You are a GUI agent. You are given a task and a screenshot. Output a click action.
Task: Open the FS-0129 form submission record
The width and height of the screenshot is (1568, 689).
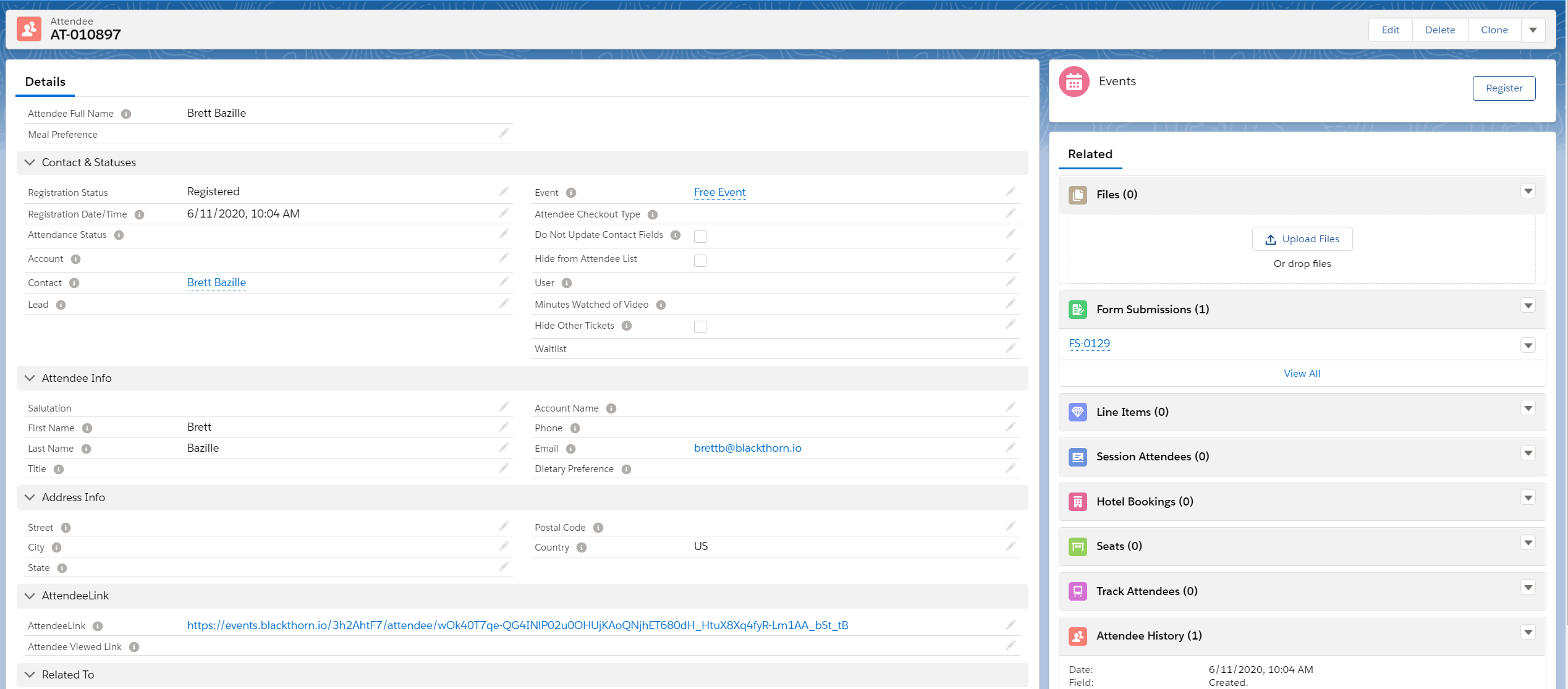click(x=1089, y=344)
